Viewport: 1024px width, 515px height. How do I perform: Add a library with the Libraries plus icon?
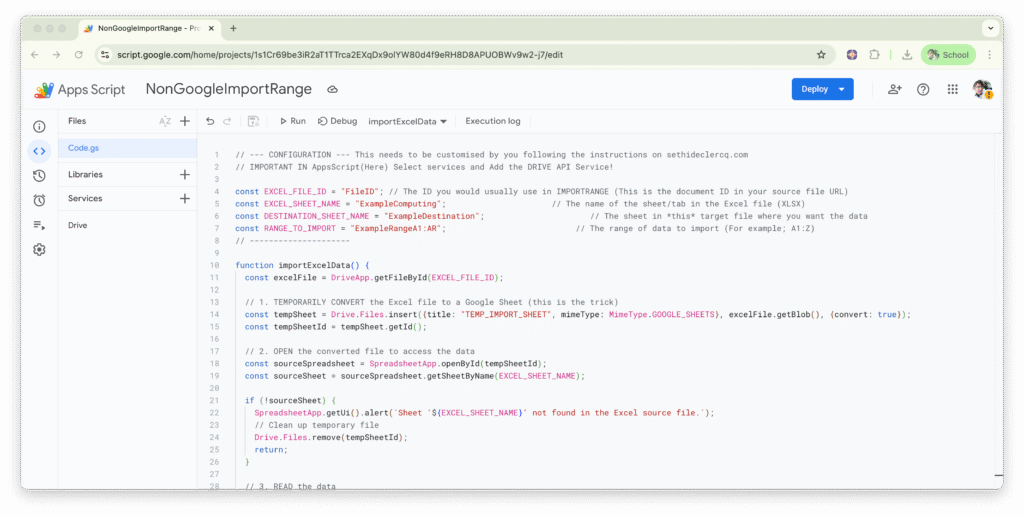pyautogui.click(x=185, y=174)
